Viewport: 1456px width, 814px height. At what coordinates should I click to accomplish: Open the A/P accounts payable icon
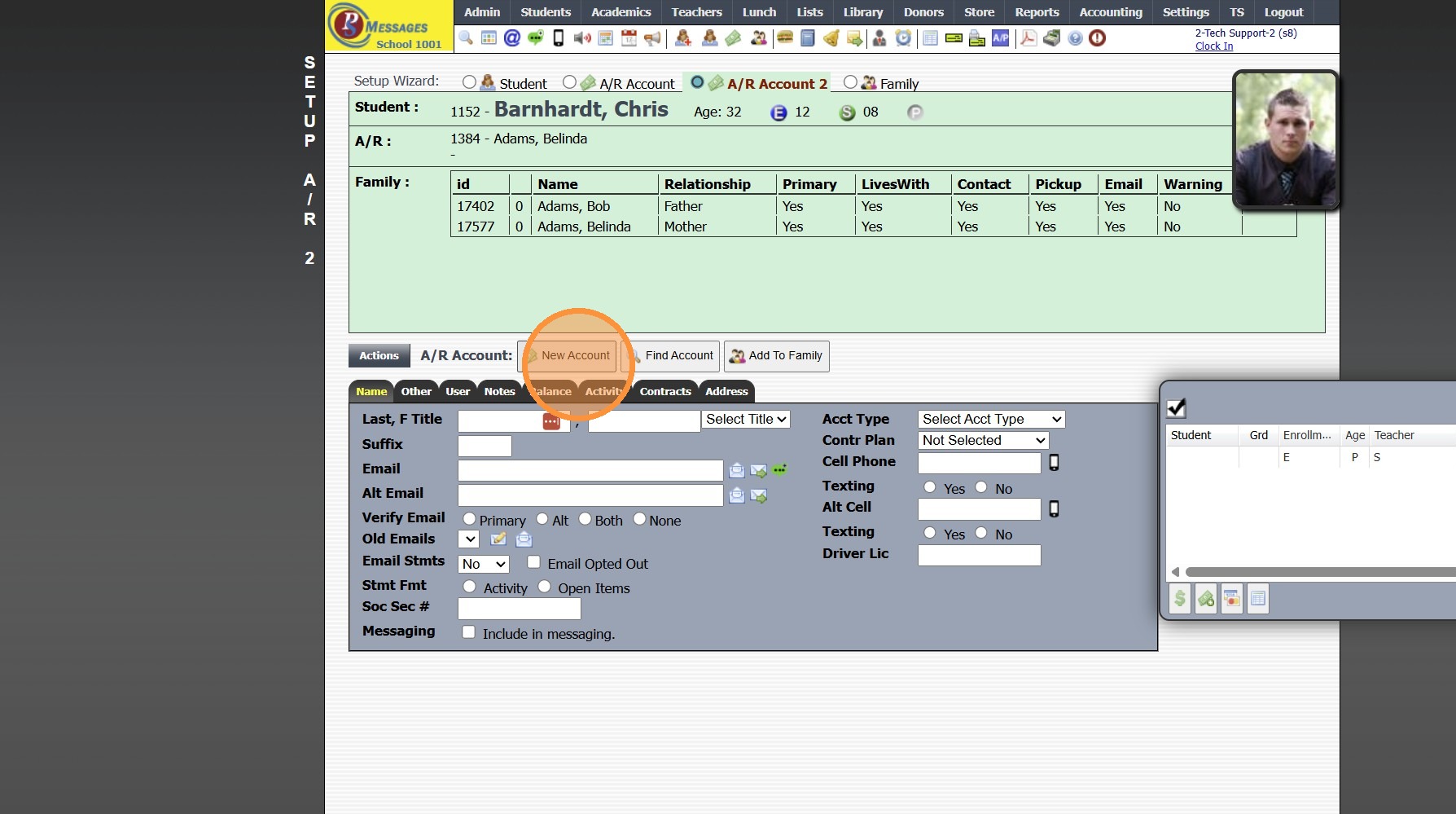tap(1000, 38)
